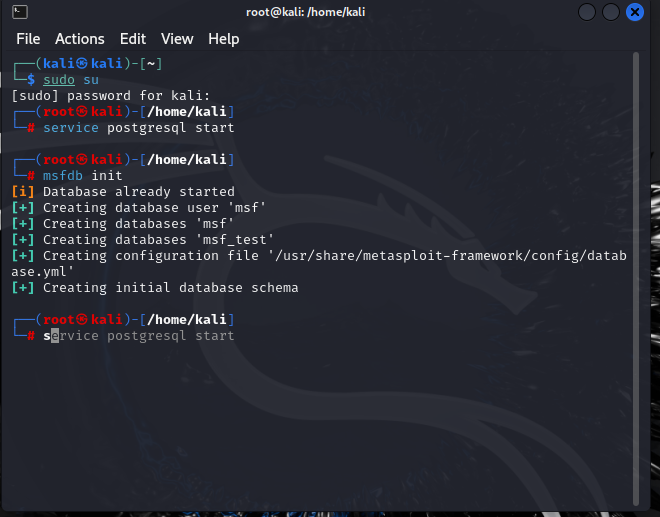This screenshot has width=660, height=517.
Task: Open the Actions menu
Action: pyautogui.click(x=80, y=39)
